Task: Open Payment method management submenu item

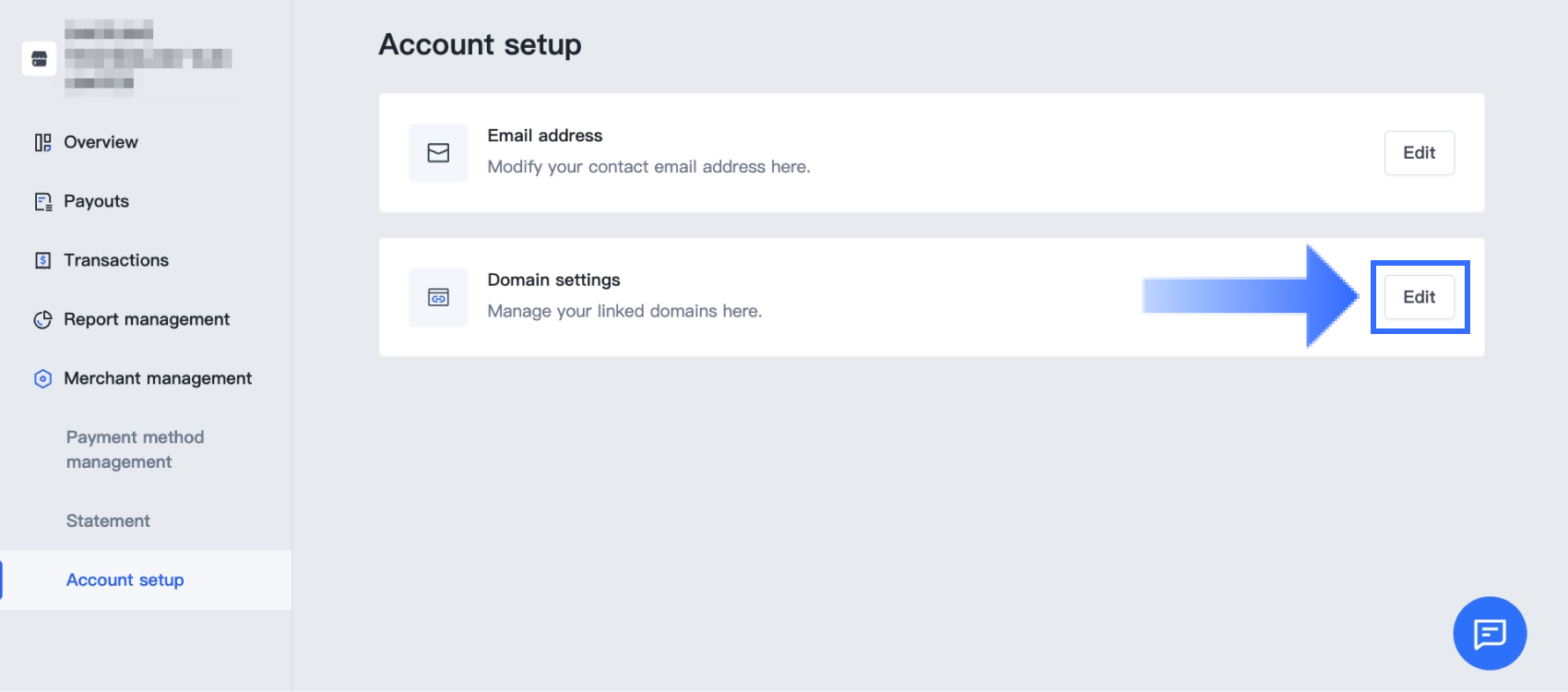Action: 135,449
